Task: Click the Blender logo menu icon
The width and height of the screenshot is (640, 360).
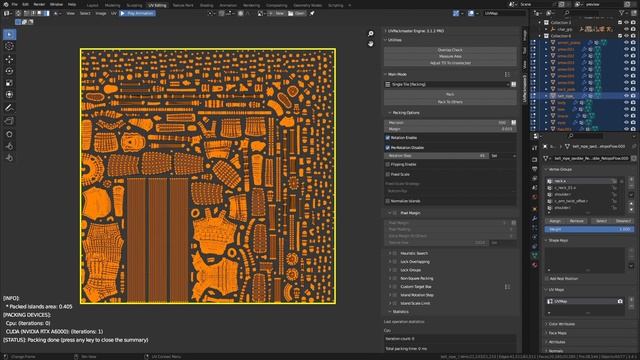Action: [6, 4]
